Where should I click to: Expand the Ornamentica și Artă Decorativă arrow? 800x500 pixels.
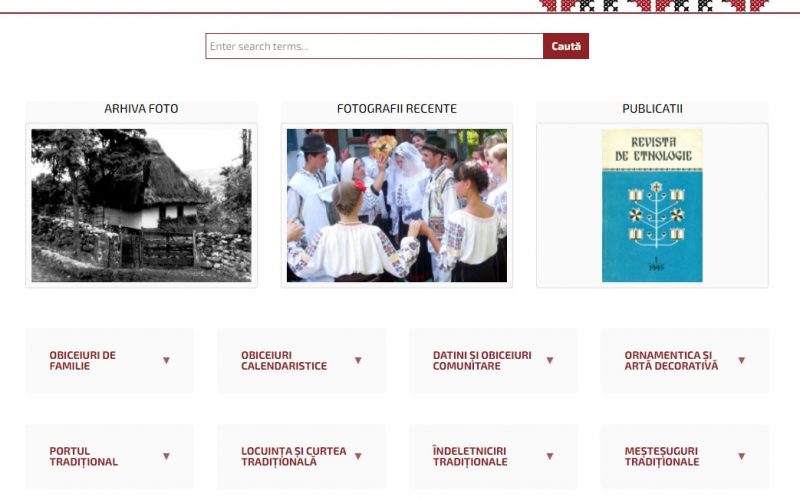[x=741, y=361]
